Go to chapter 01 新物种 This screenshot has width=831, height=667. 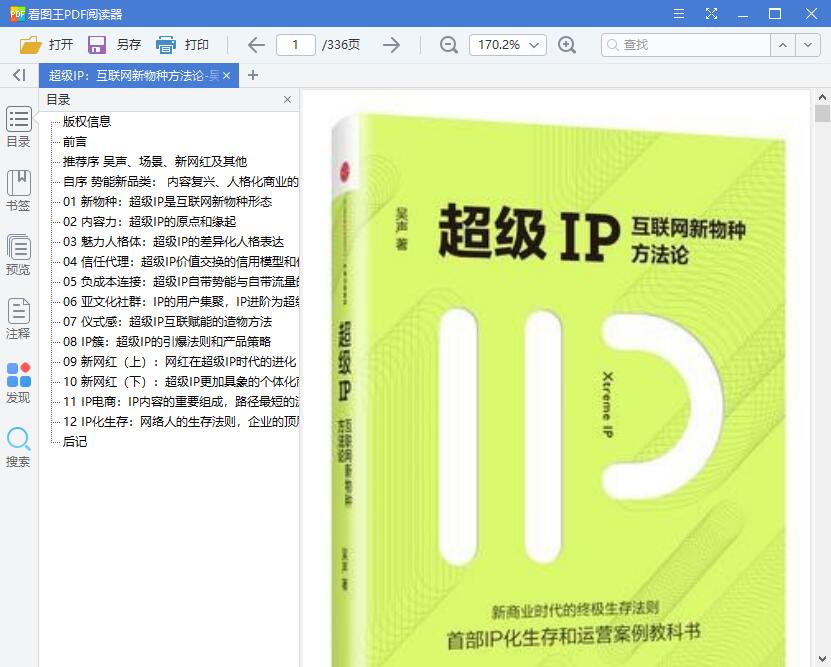click(x=167, y=202)
